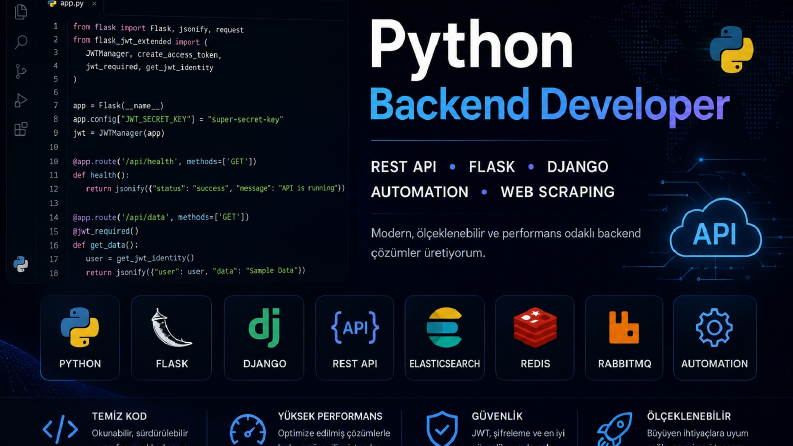
Task: Click 'Büyüyen ihtiyaçlara uyum' description text
Action: tap(697, 433)
